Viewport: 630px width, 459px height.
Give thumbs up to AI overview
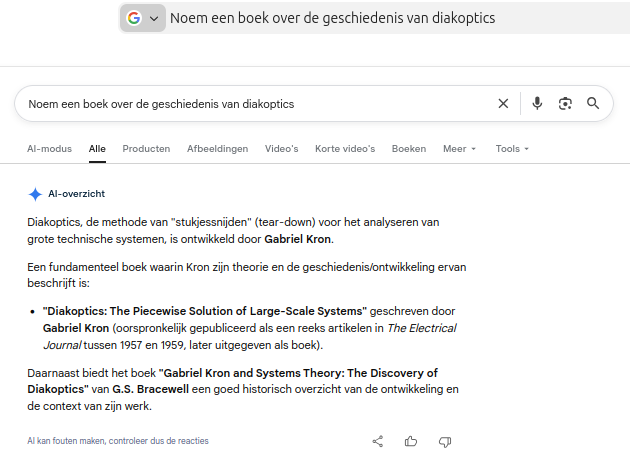coord(411,441)
